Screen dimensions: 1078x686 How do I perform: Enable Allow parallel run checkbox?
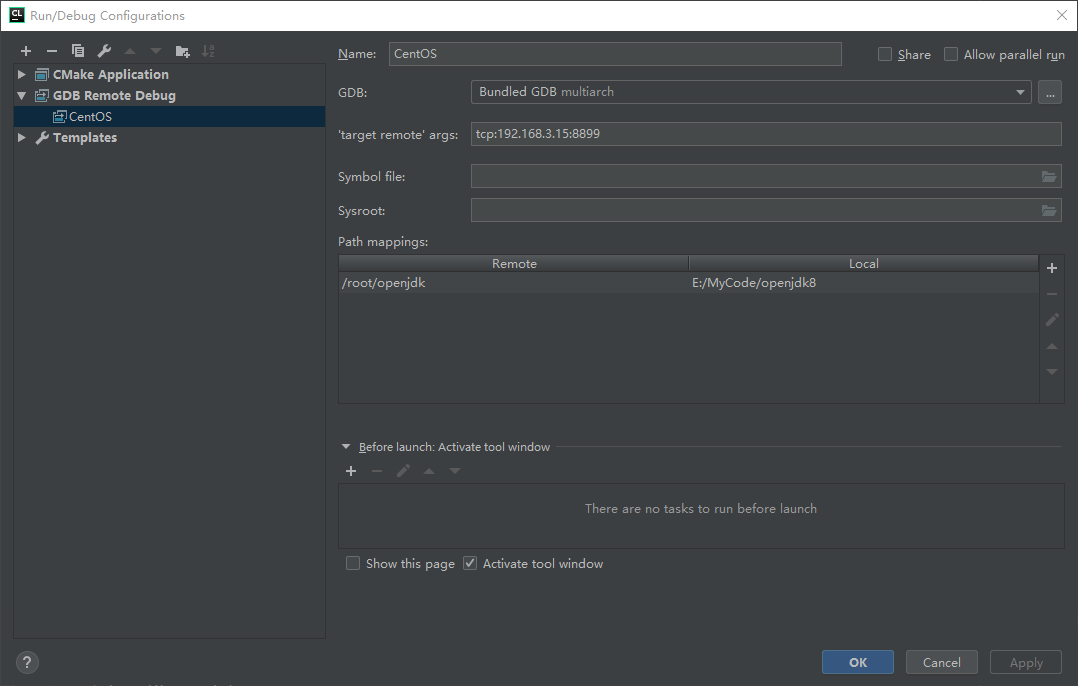coord(951,54)
